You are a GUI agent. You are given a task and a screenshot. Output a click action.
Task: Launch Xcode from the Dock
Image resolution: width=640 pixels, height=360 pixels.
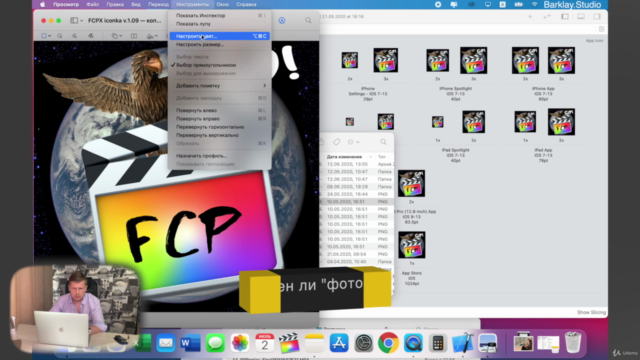click(x=462, y=343)
